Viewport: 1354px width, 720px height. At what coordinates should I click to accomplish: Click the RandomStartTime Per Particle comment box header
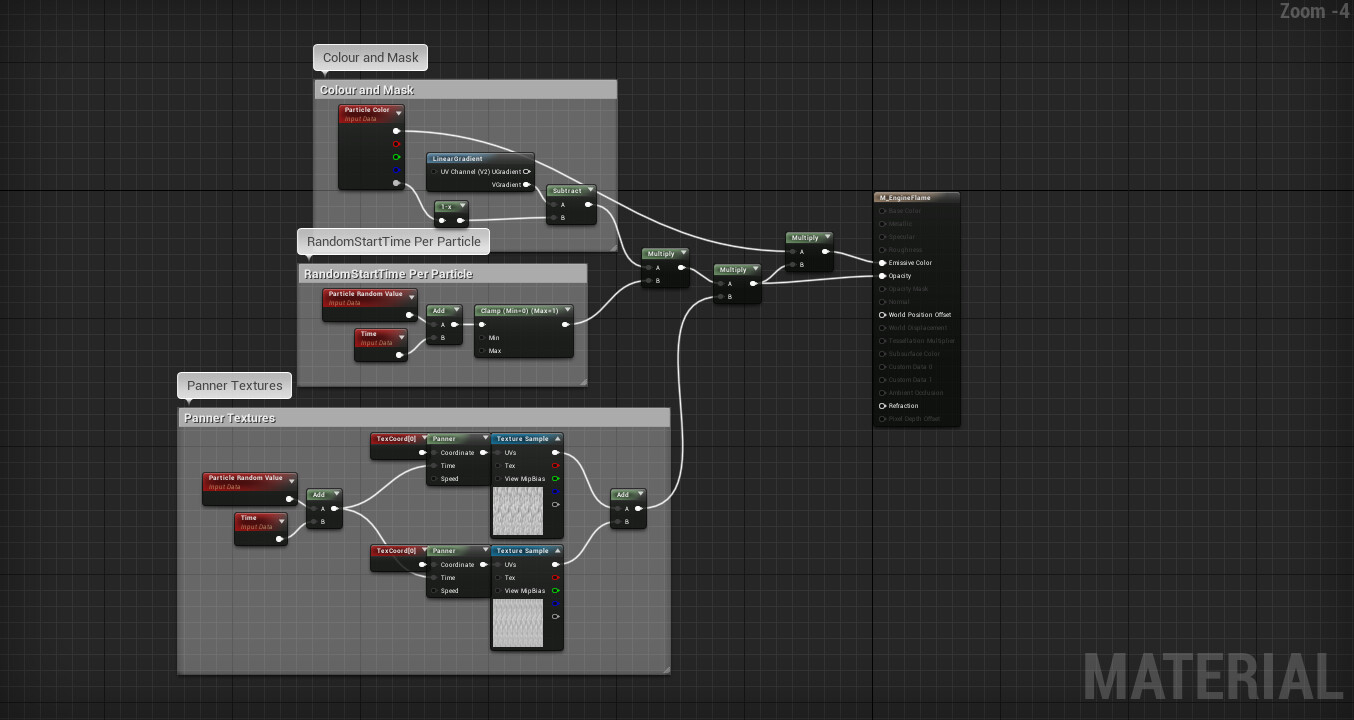pos(442,274)
